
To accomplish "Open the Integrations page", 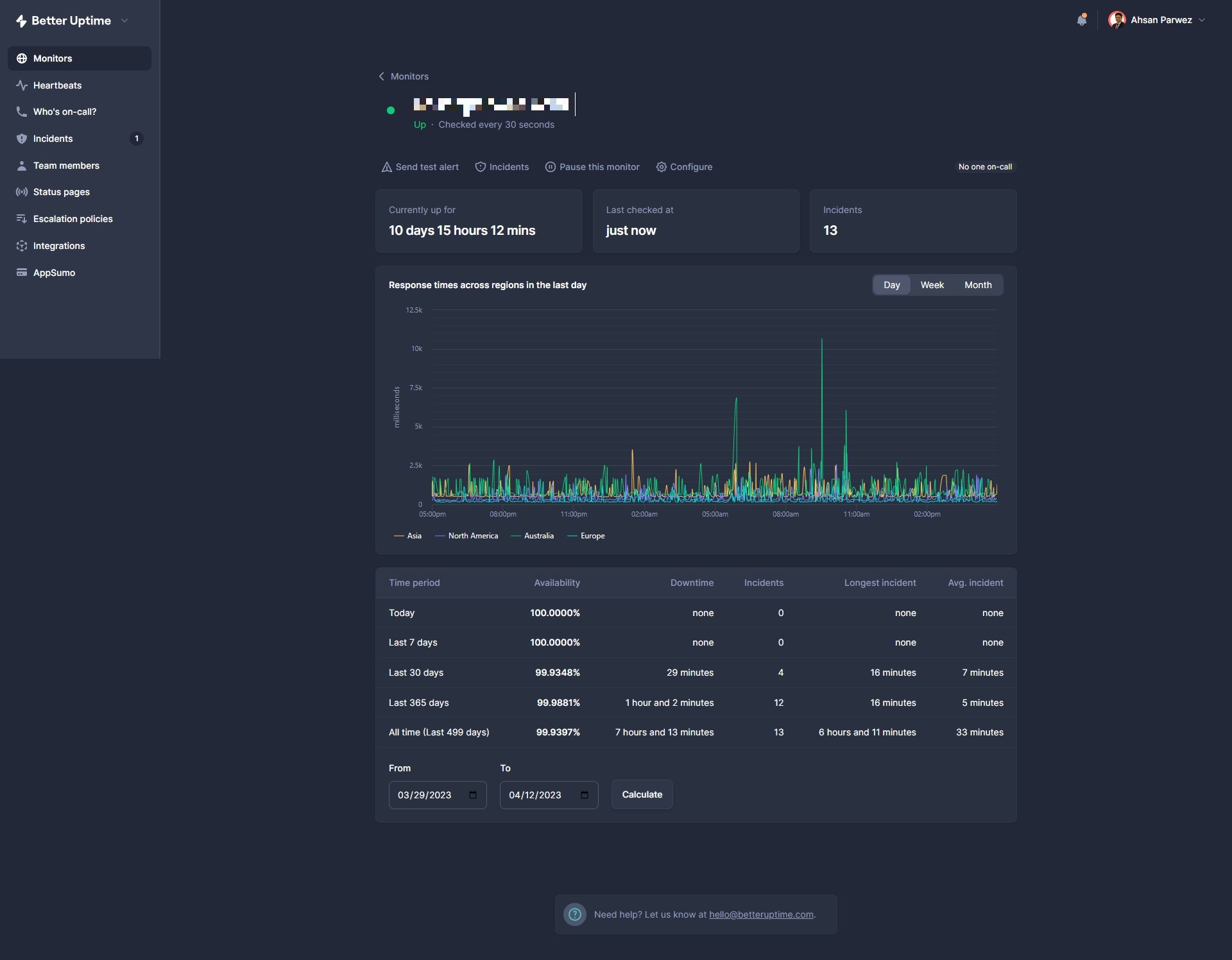I will coord(59,245).
